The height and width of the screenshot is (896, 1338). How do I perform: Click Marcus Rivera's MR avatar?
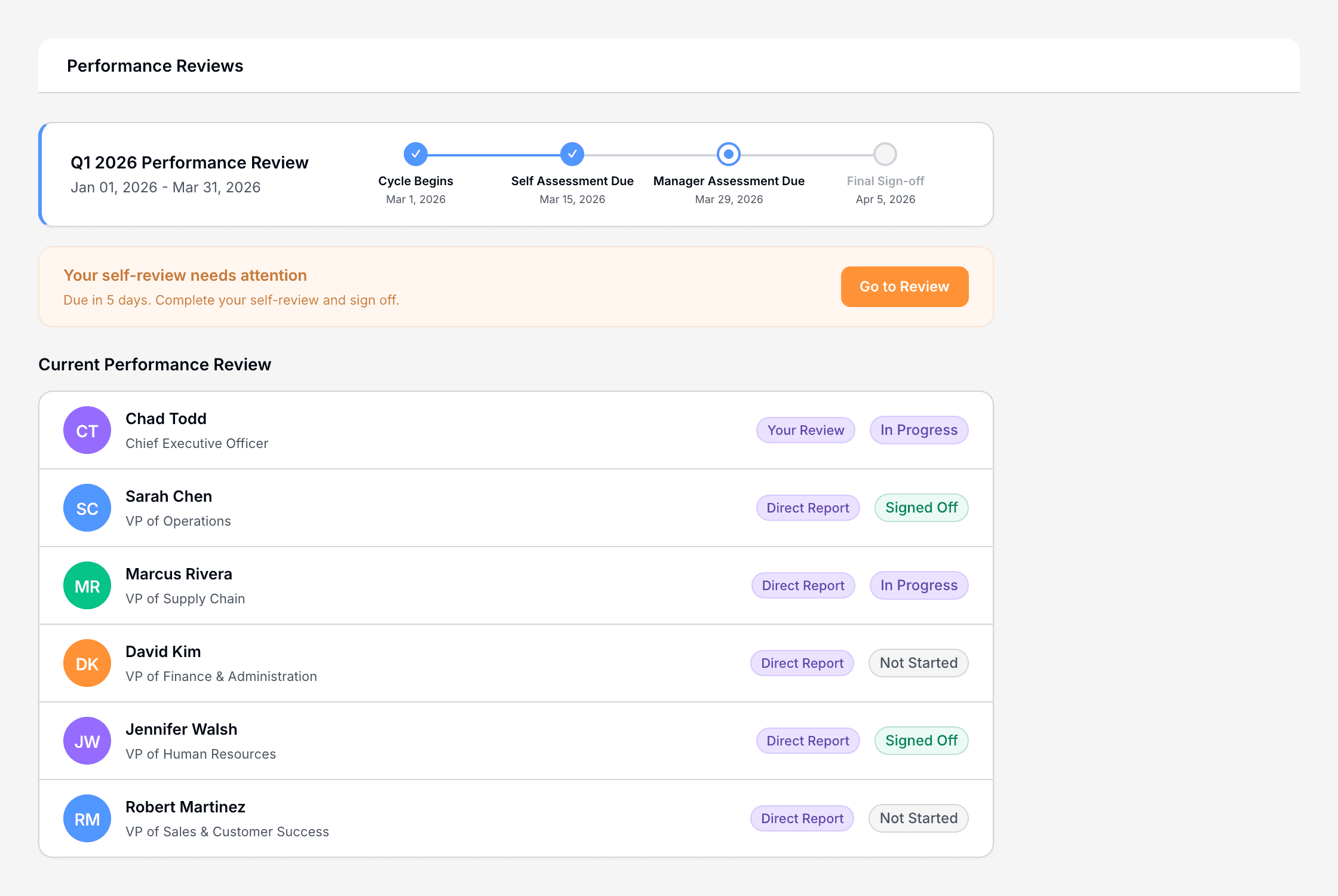(87, 585)
